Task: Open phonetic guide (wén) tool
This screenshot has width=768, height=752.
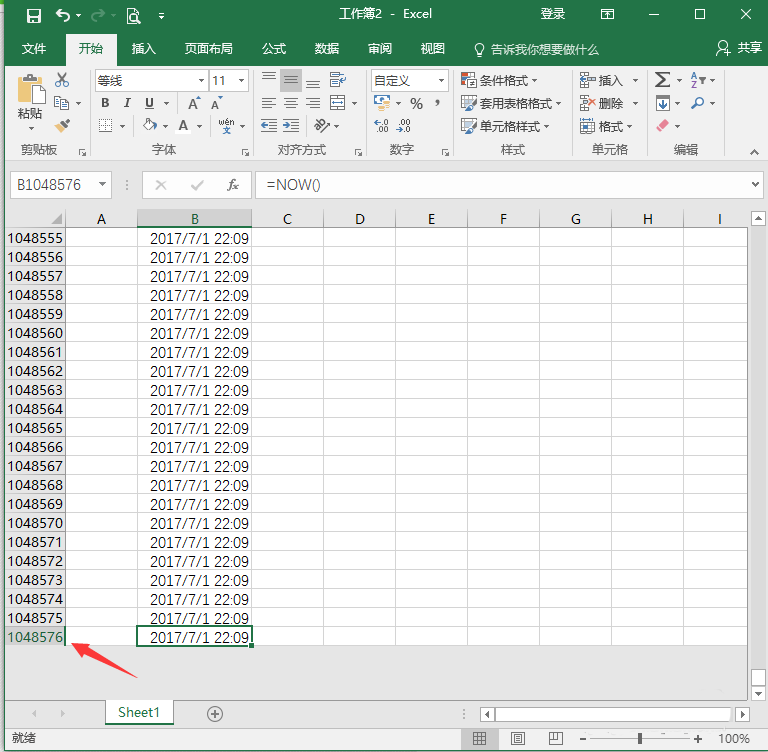Action: [x=226, y=125]
